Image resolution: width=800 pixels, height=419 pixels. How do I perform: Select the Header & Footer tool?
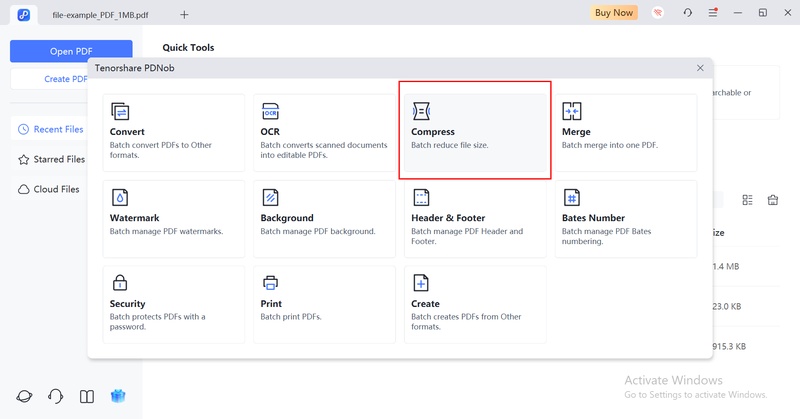pos(474,218)
